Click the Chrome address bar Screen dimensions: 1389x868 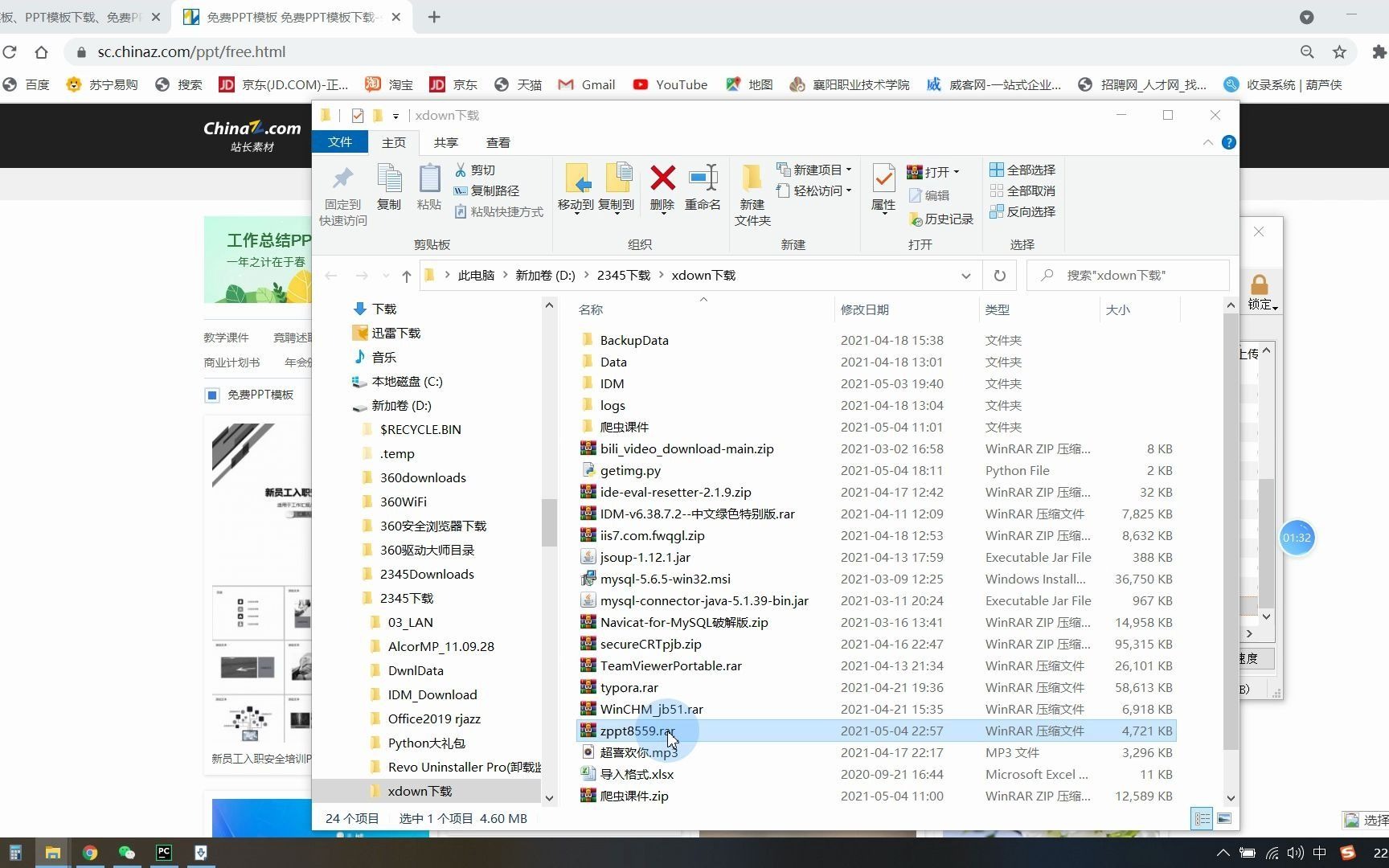[691, 51]
